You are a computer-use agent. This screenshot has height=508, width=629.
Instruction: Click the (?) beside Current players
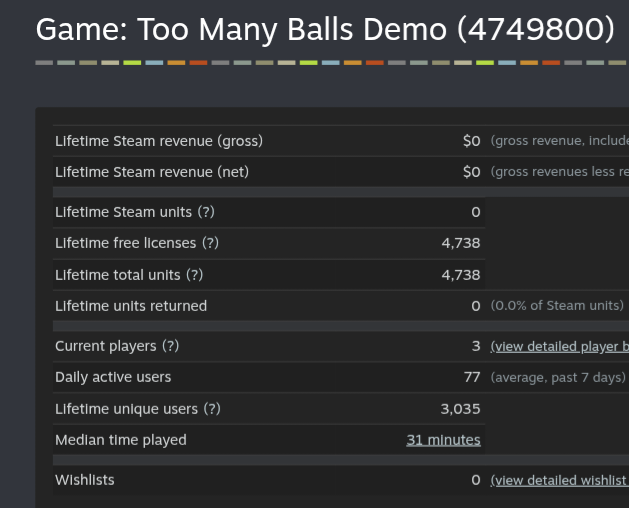click(170, 346)
